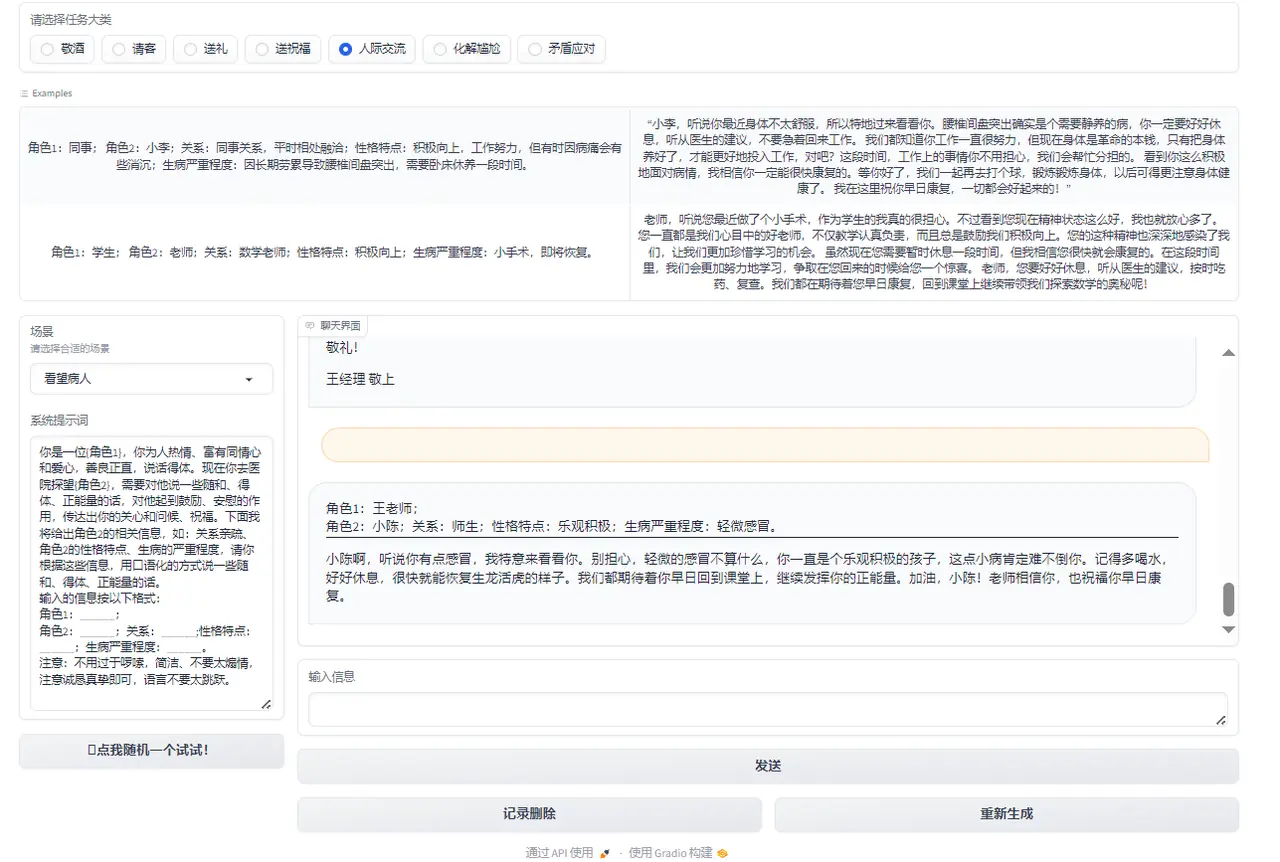
Task: Click the Gradio logo icon in footer
Action: pos(723,853)
